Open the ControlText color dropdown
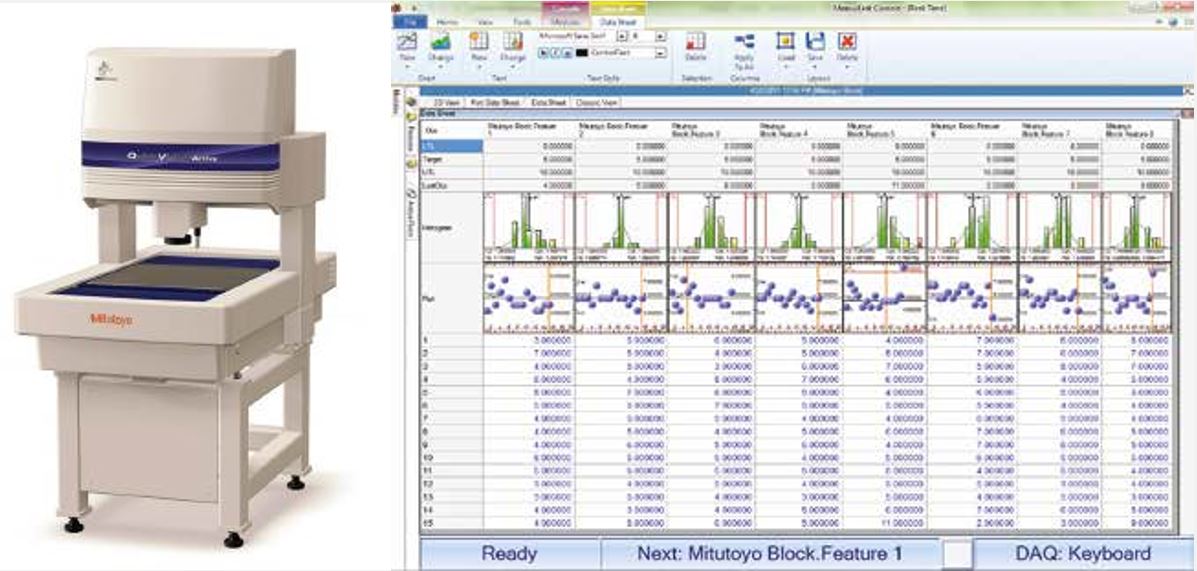Screen dimensions: 1197x571 pyautogui.click(x=660, y=53)
